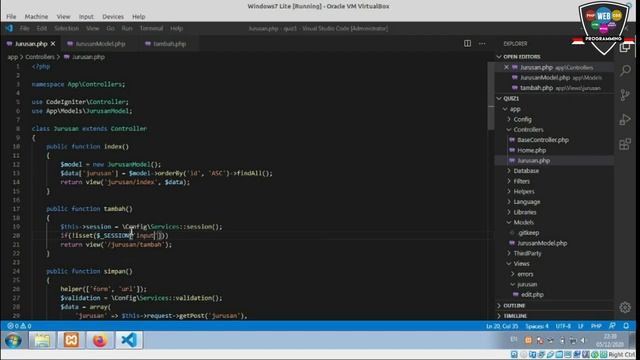Open the Manage gear menu
The width and height of the screenshot is (640, 360).
point(625,307)
